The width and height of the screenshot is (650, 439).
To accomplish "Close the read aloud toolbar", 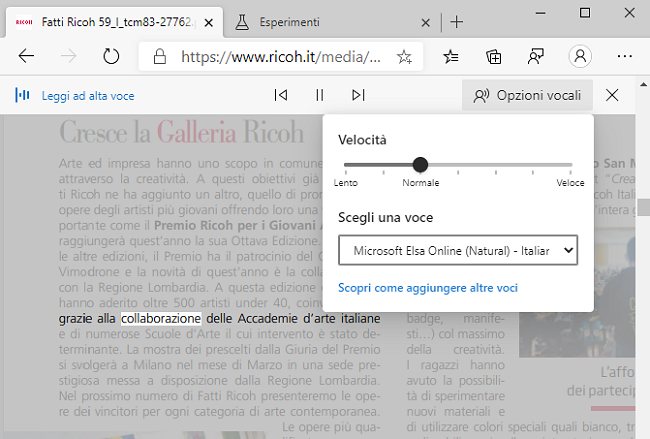I will [613, 95].
